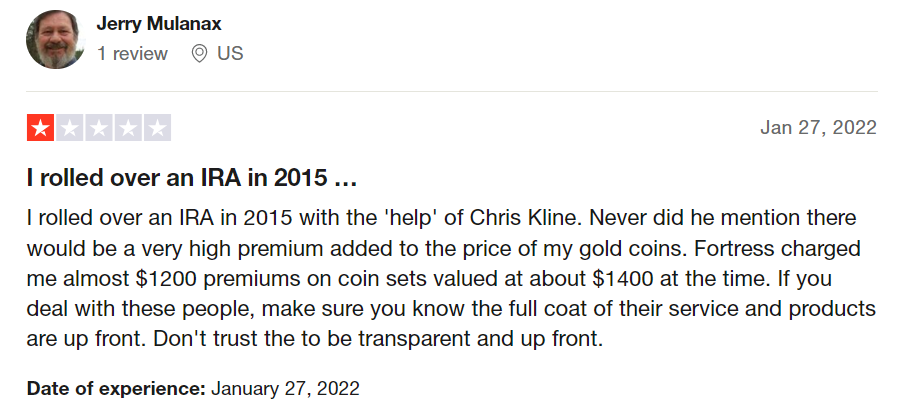Click the "January 27, 2022" experience date
The image size is (898, 404).
tap(285, 389)
